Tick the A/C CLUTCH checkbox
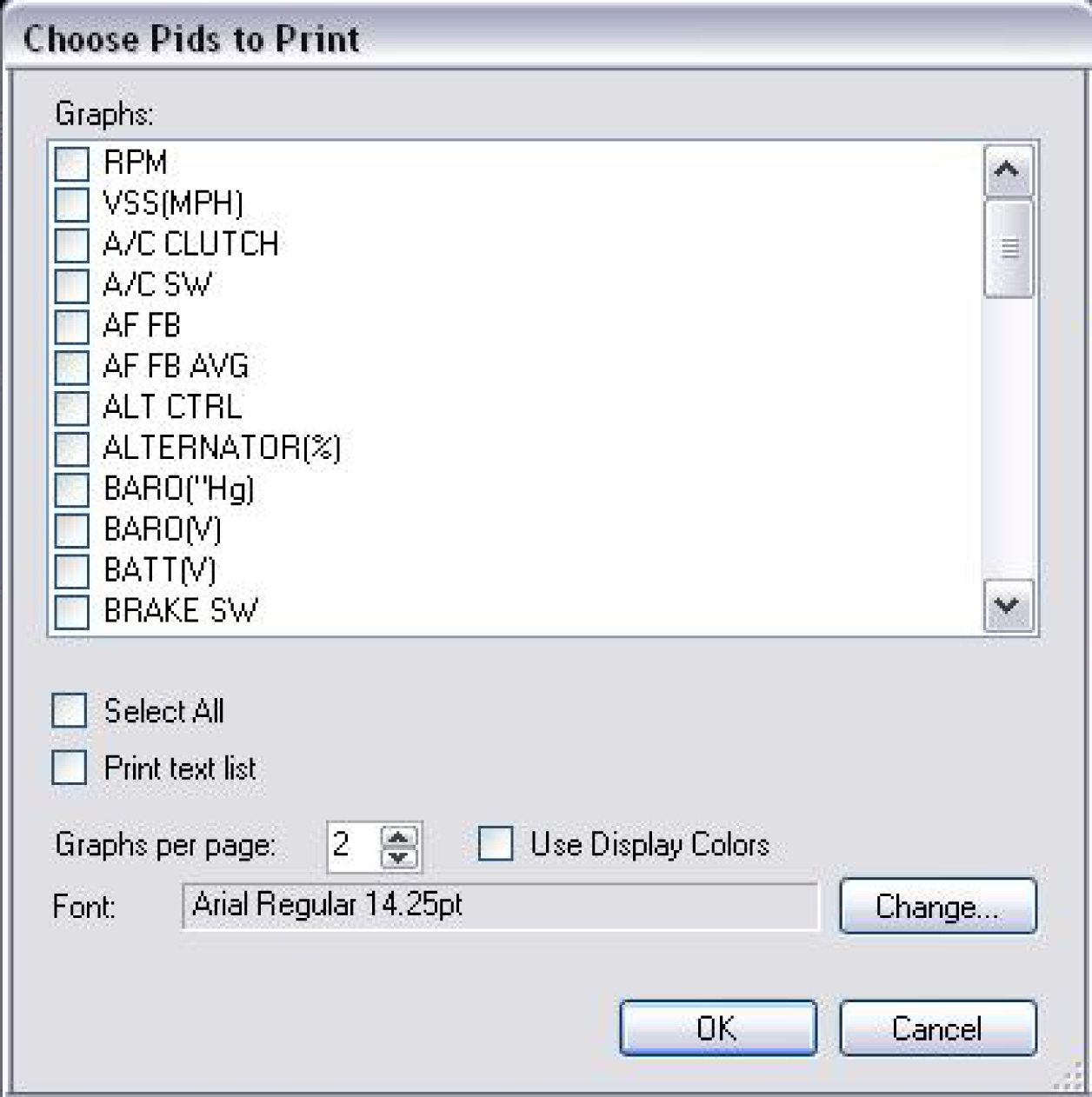The width and height of the screenshot is (1092, 1097). coord(72,245)
